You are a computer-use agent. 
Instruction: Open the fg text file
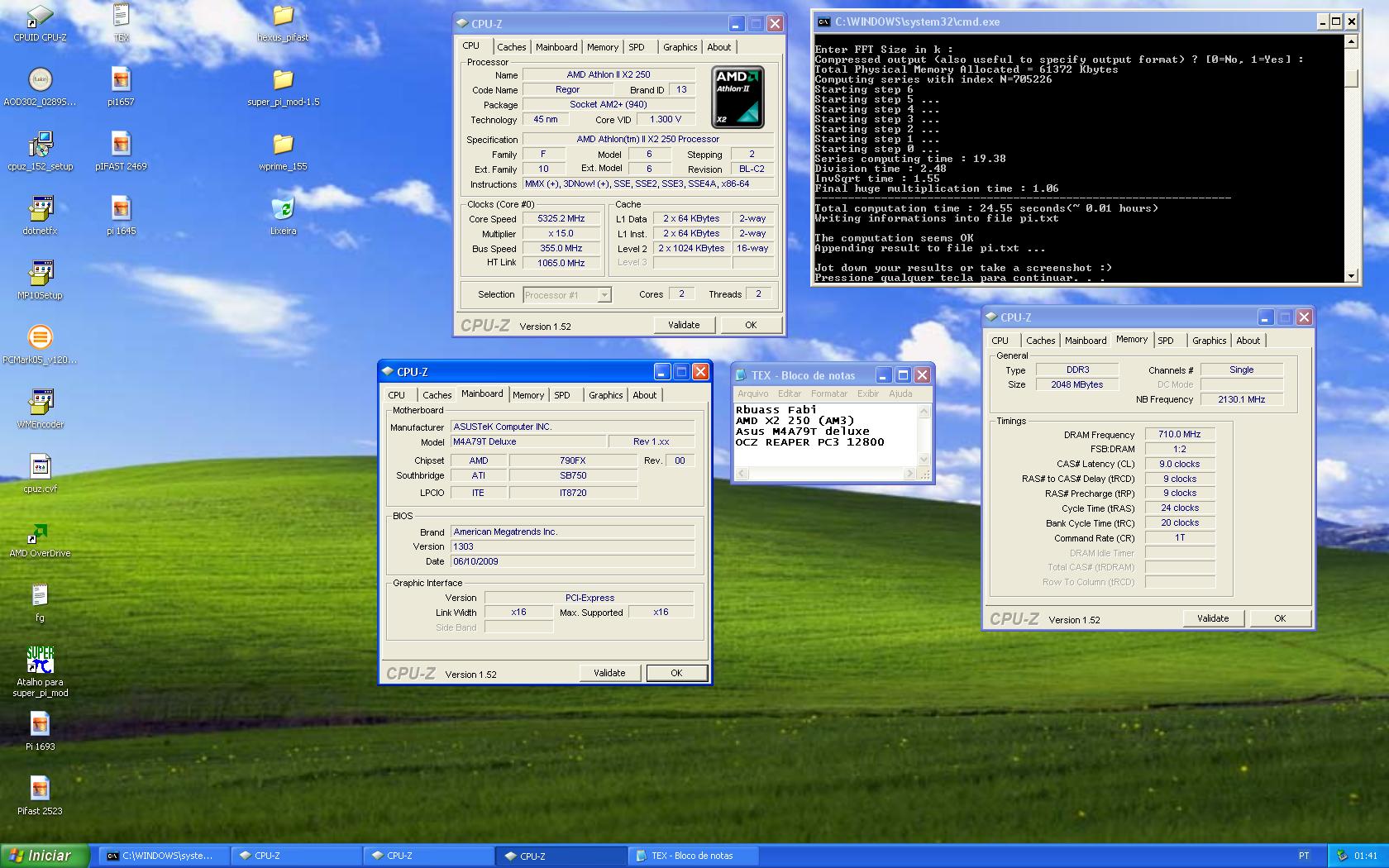[40, 603]
